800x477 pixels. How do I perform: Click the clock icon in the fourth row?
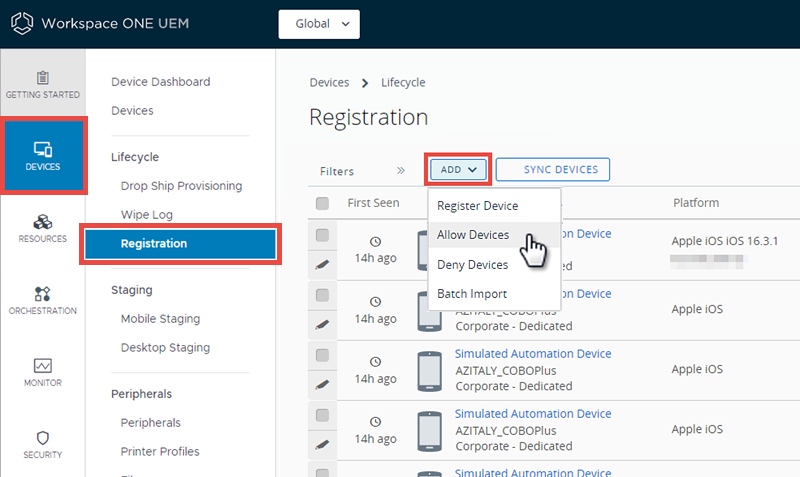pyautogui.click(x=376, y=422)
